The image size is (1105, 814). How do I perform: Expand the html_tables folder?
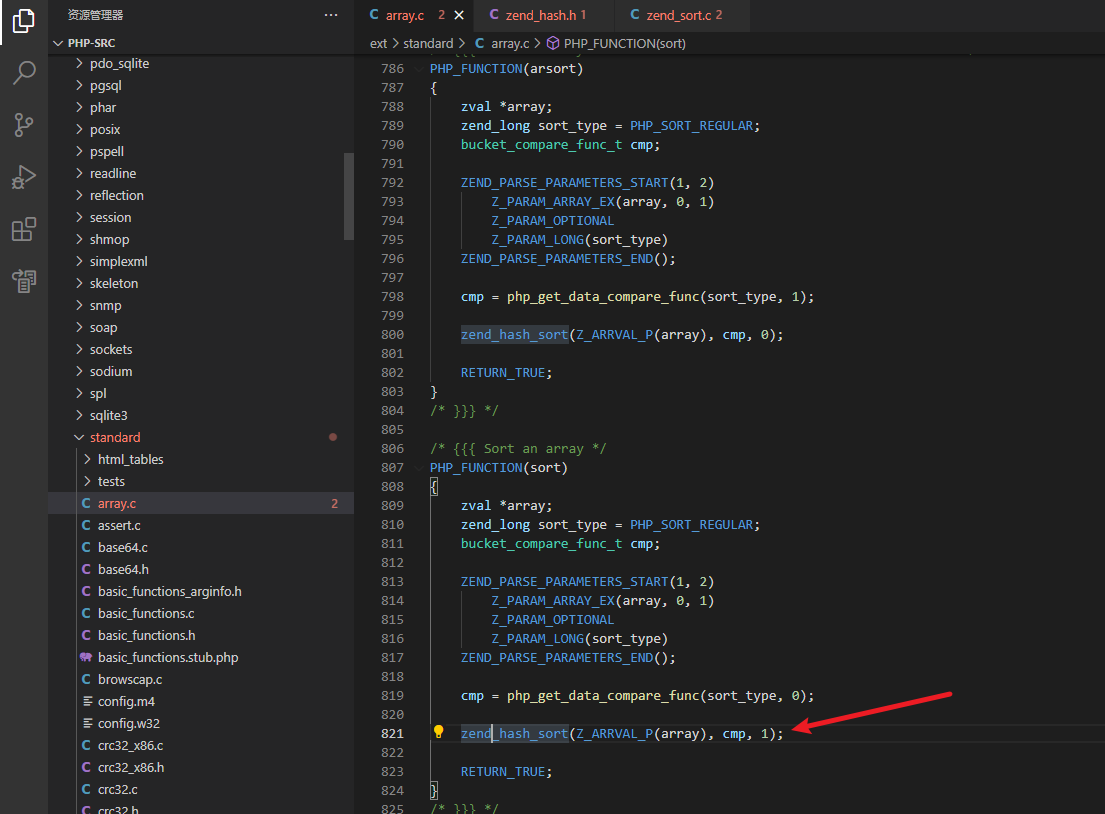(130, 459)
